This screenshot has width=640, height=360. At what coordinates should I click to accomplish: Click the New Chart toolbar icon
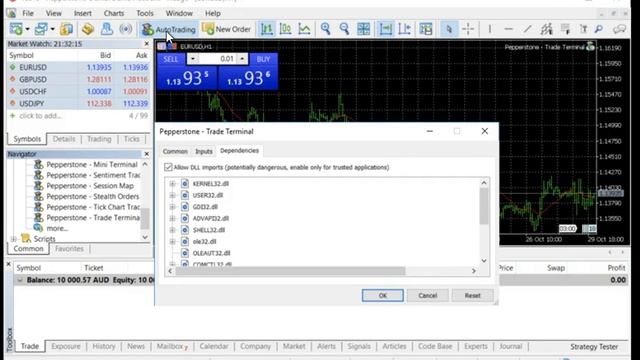16,29
